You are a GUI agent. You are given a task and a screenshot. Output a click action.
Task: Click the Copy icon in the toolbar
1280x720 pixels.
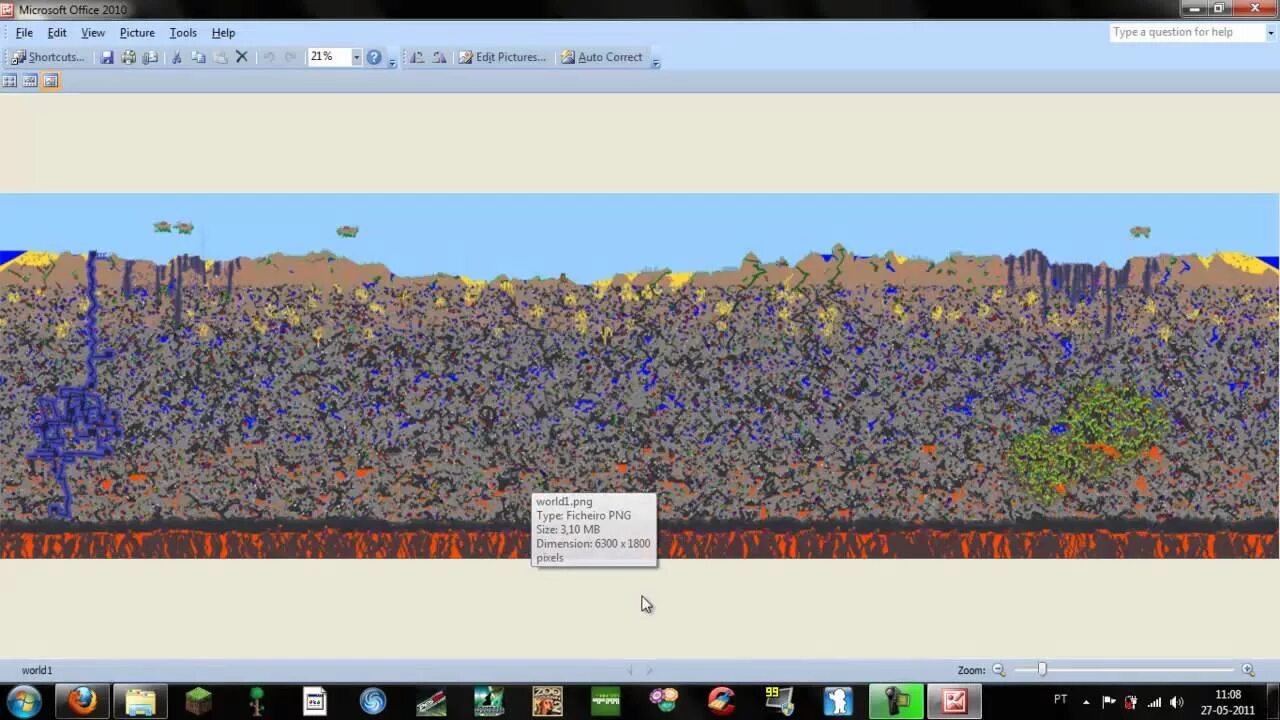(198, 57)
